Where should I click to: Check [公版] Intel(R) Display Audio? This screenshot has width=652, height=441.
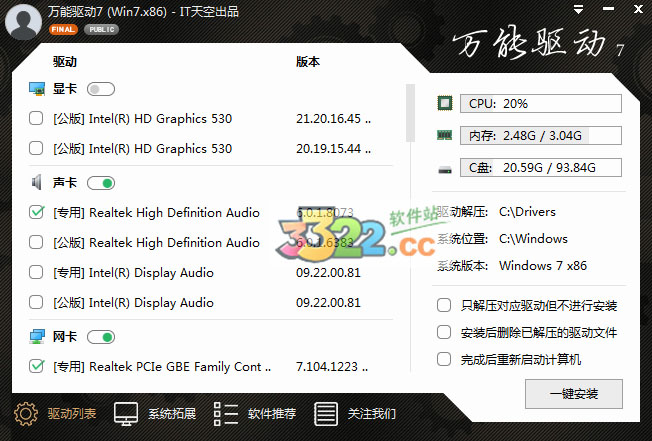click(36, 303)
